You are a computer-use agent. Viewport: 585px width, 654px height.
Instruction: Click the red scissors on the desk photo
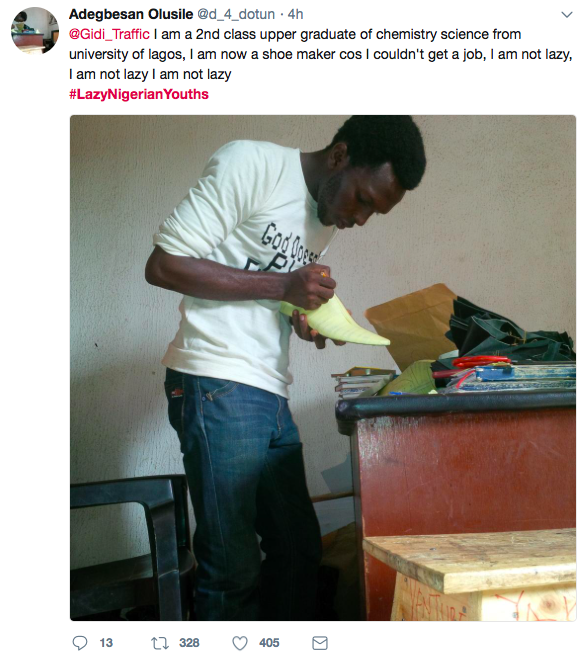(x=482, y=361)
